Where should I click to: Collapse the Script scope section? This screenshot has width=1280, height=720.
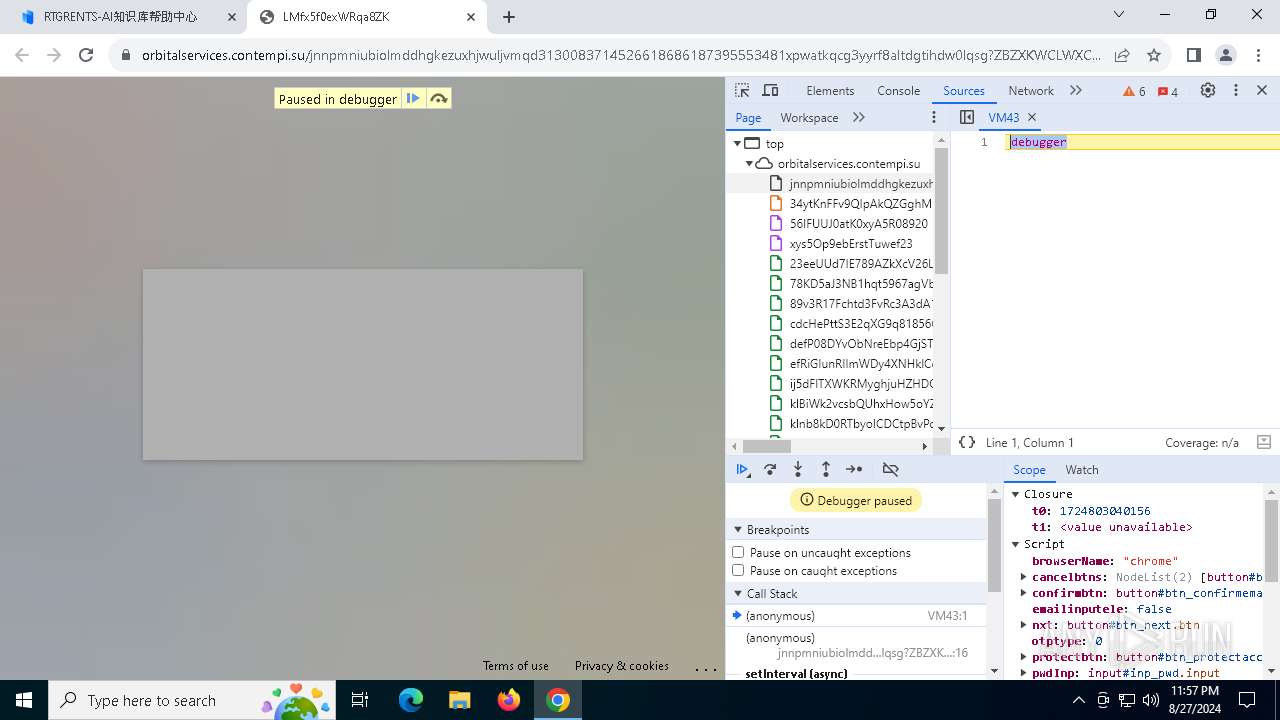pyautogui.click(x=1015, y=544)
